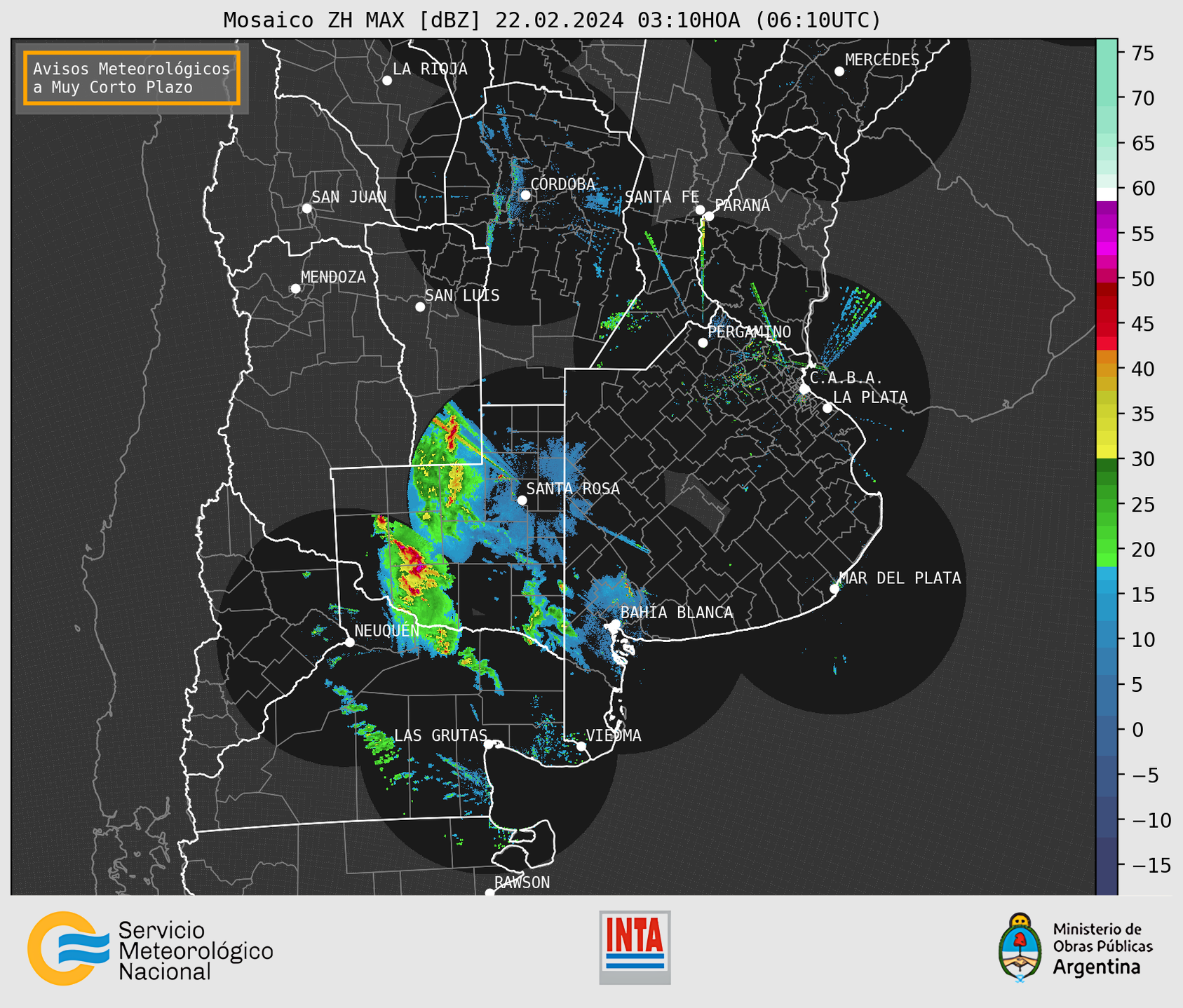This screenshot has height=1008, width=1183.
Task: Click the Córdoba city marker dot
Action: click(525, 195)
